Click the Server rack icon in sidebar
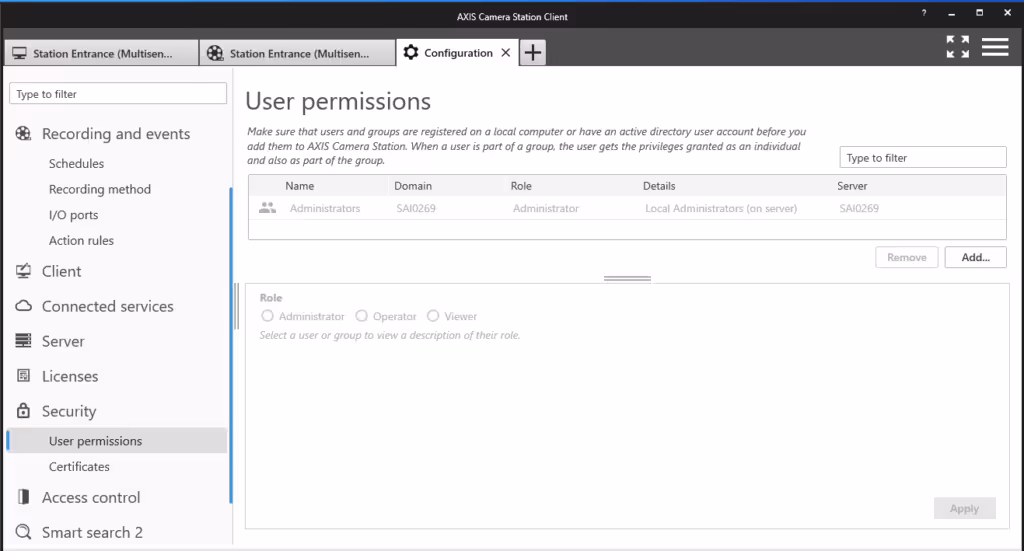This screenshot has width=1024, height=551. 24,340
